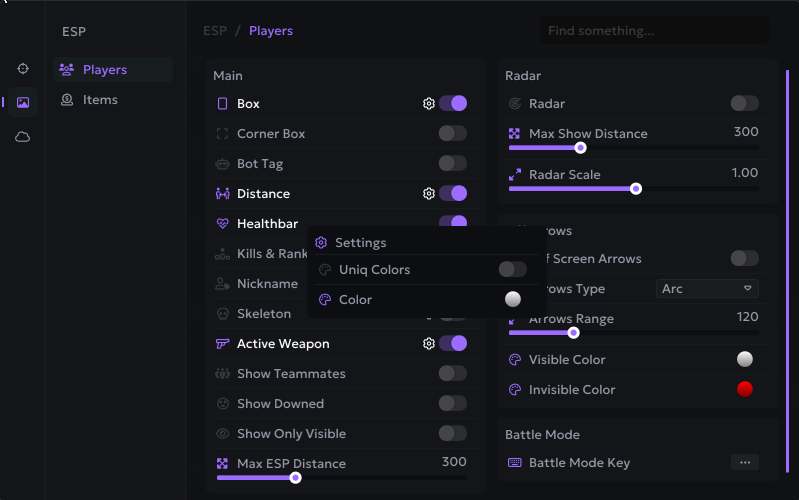Click the Active Weapon gear icon
Screen dimensions: 799x500
[x=429, y=344]
